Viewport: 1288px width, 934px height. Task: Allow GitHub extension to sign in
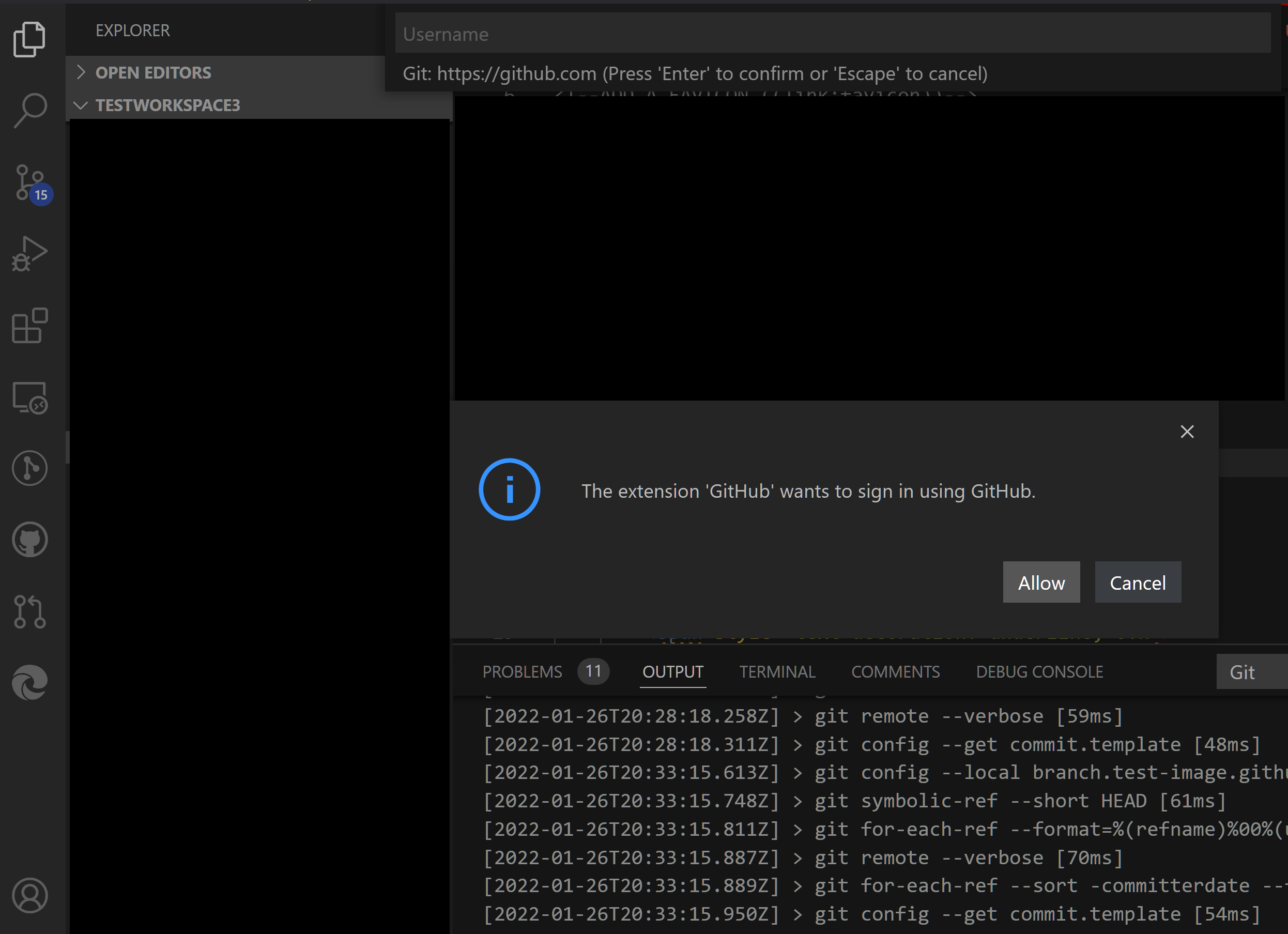click(x=1041, y=583)
